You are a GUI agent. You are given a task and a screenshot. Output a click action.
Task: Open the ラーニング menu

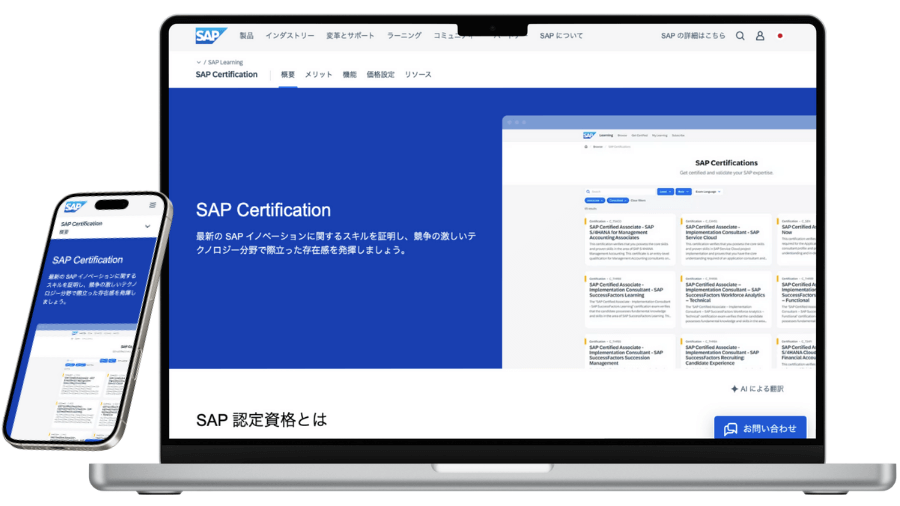(x=404, y=36)
